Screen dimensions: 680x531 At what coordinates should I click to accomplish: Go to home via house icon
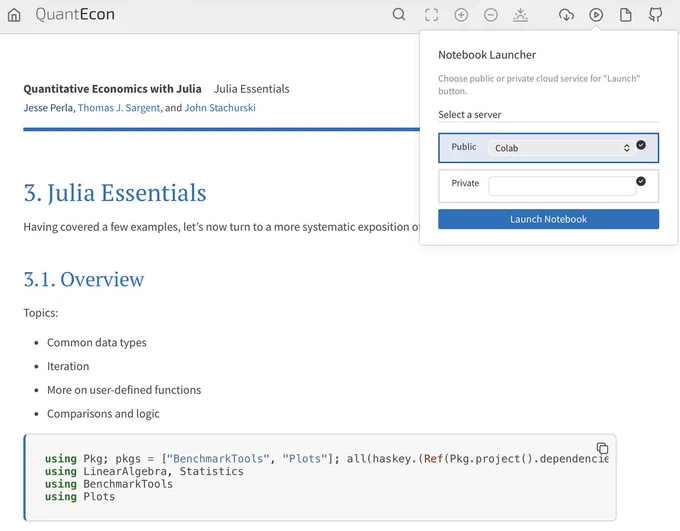coord(14,15)
